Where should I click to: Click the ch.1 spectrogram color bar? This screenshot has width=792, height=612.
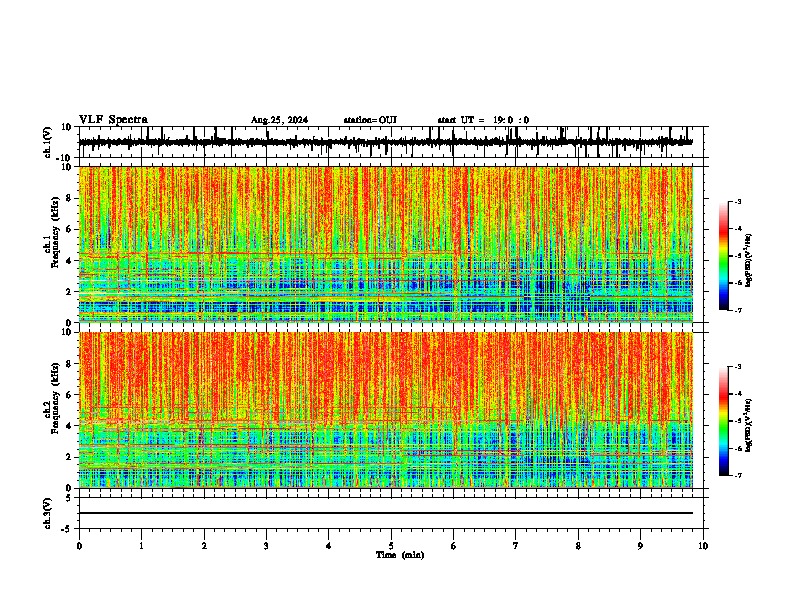click(723, 256)
